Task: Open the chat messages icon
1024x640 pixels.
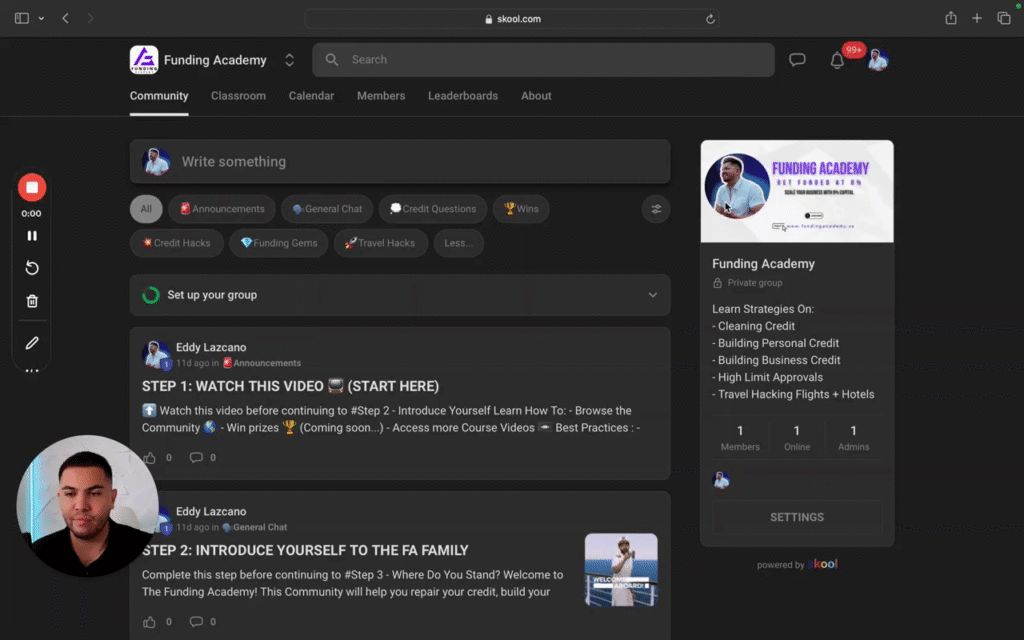Action: click(797, 59)
